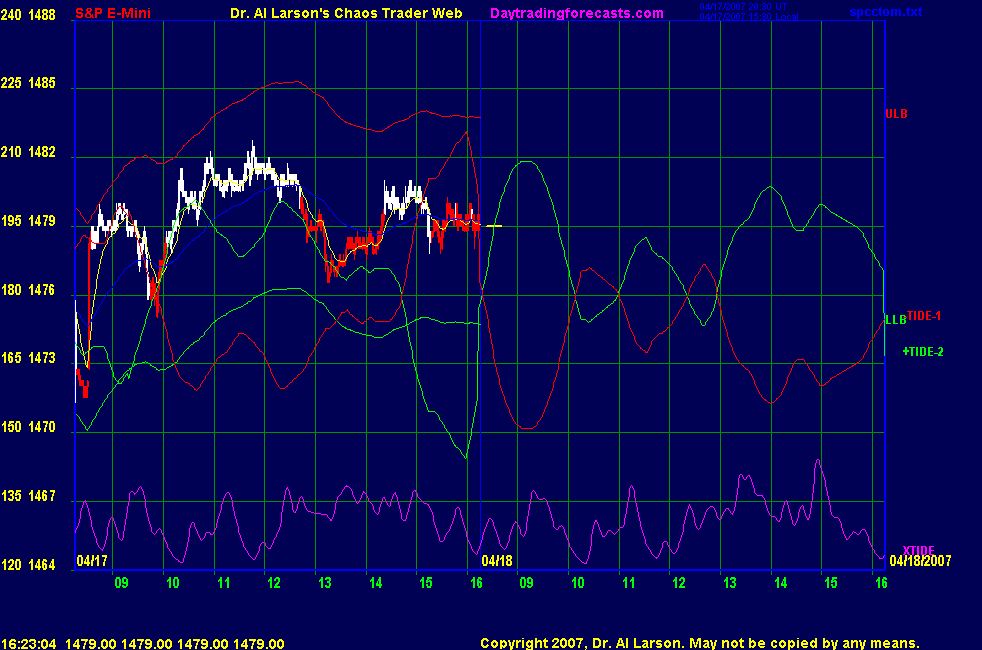Select the green LLB legend label
982x650 pixels.
(x=895, y=319)
